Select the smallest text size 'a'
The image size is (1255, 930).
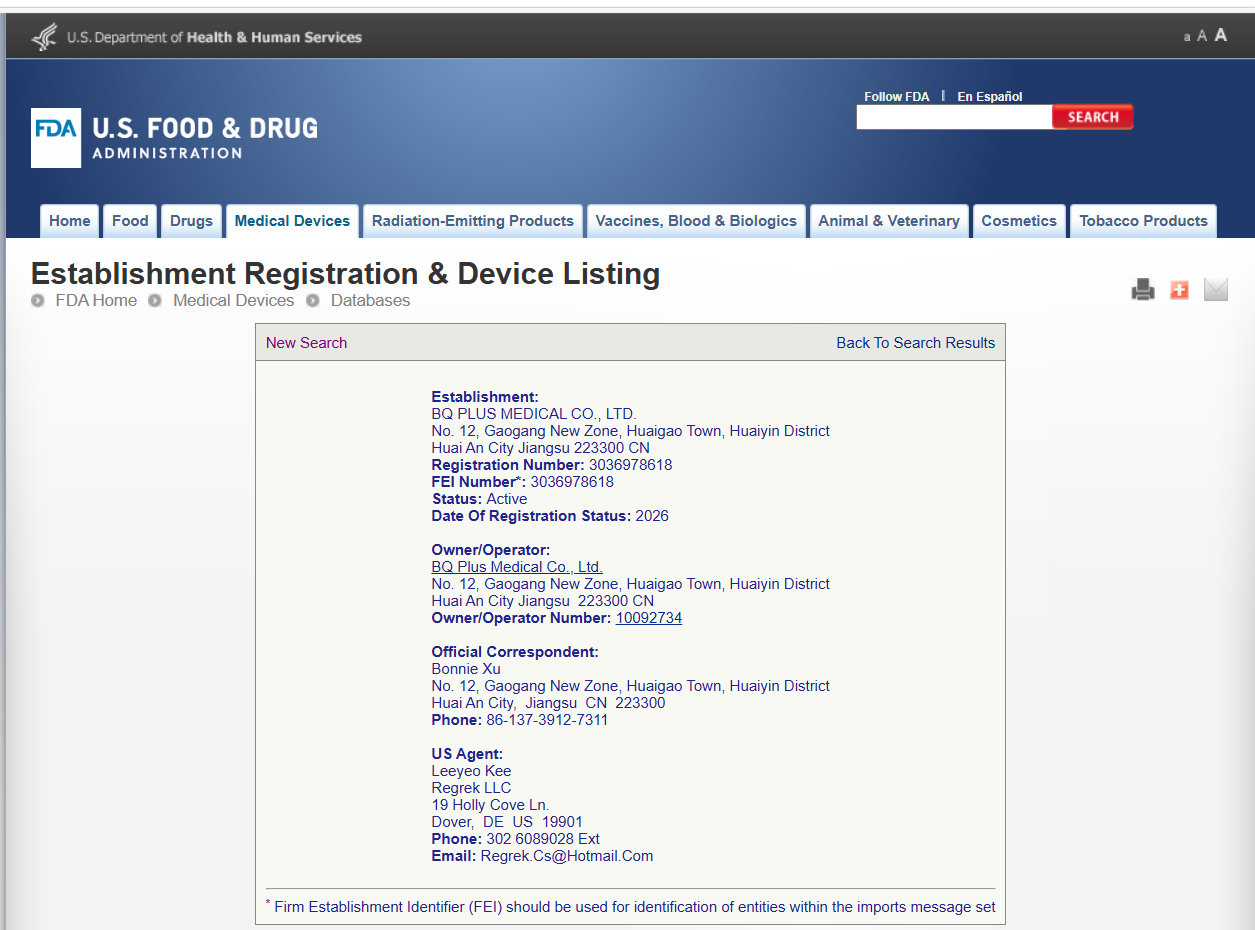tap(1187, 37)
